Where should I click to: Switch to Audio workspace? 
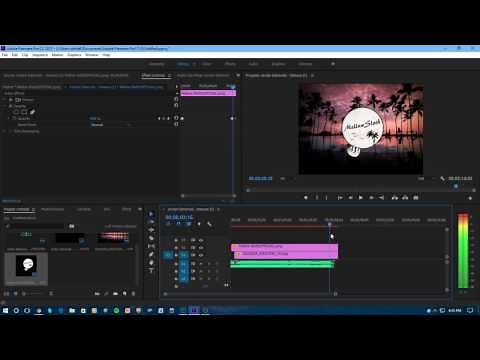[253, 64]
